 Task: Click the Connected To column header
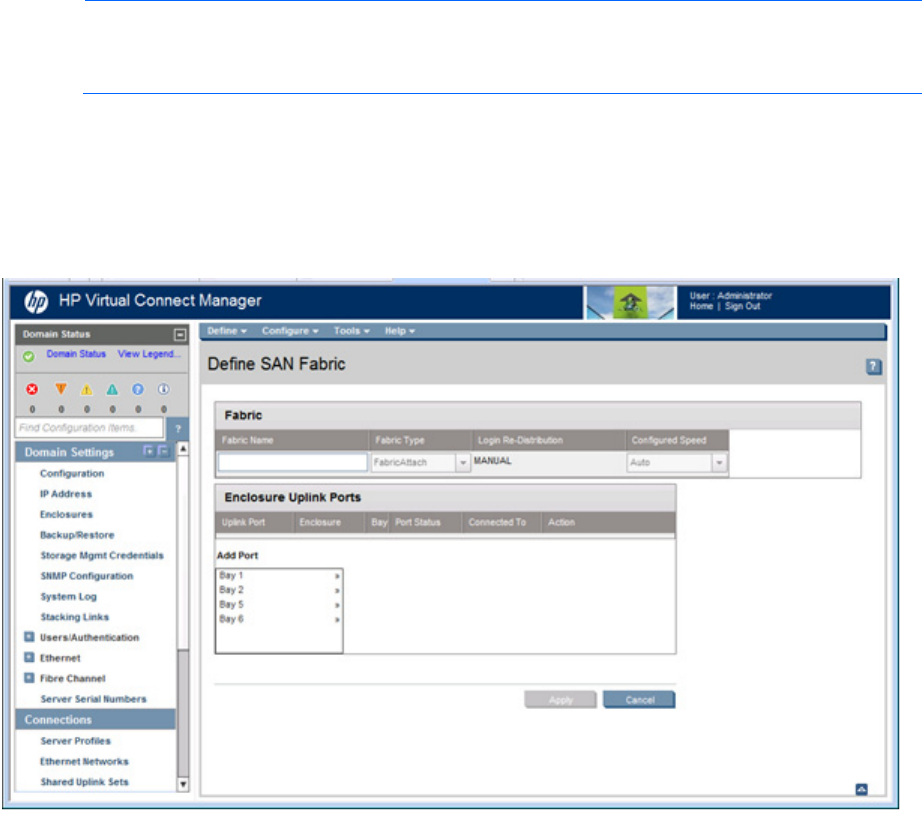497,522
